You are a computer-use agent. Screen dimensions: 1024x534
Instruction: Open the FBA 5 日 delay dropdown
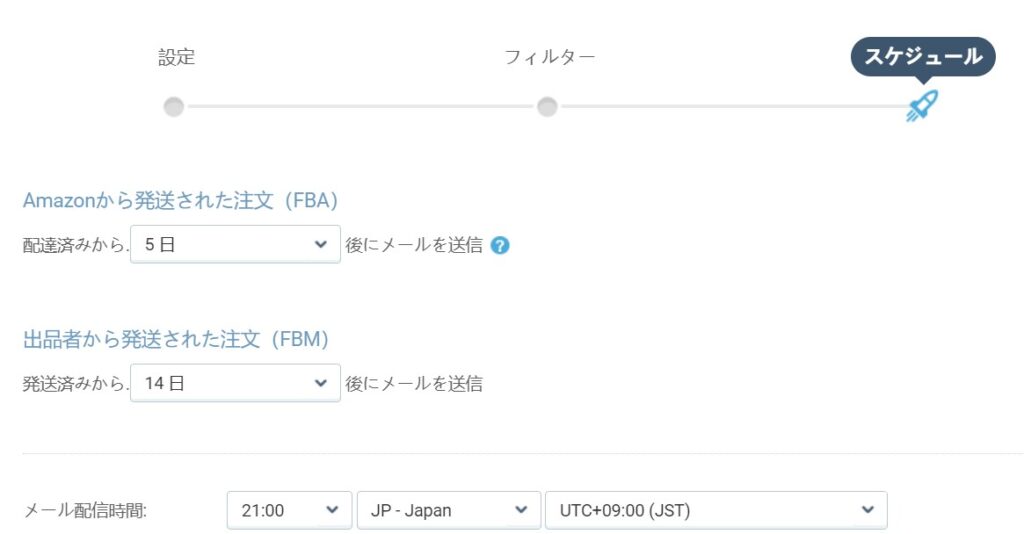click(235, 245)
